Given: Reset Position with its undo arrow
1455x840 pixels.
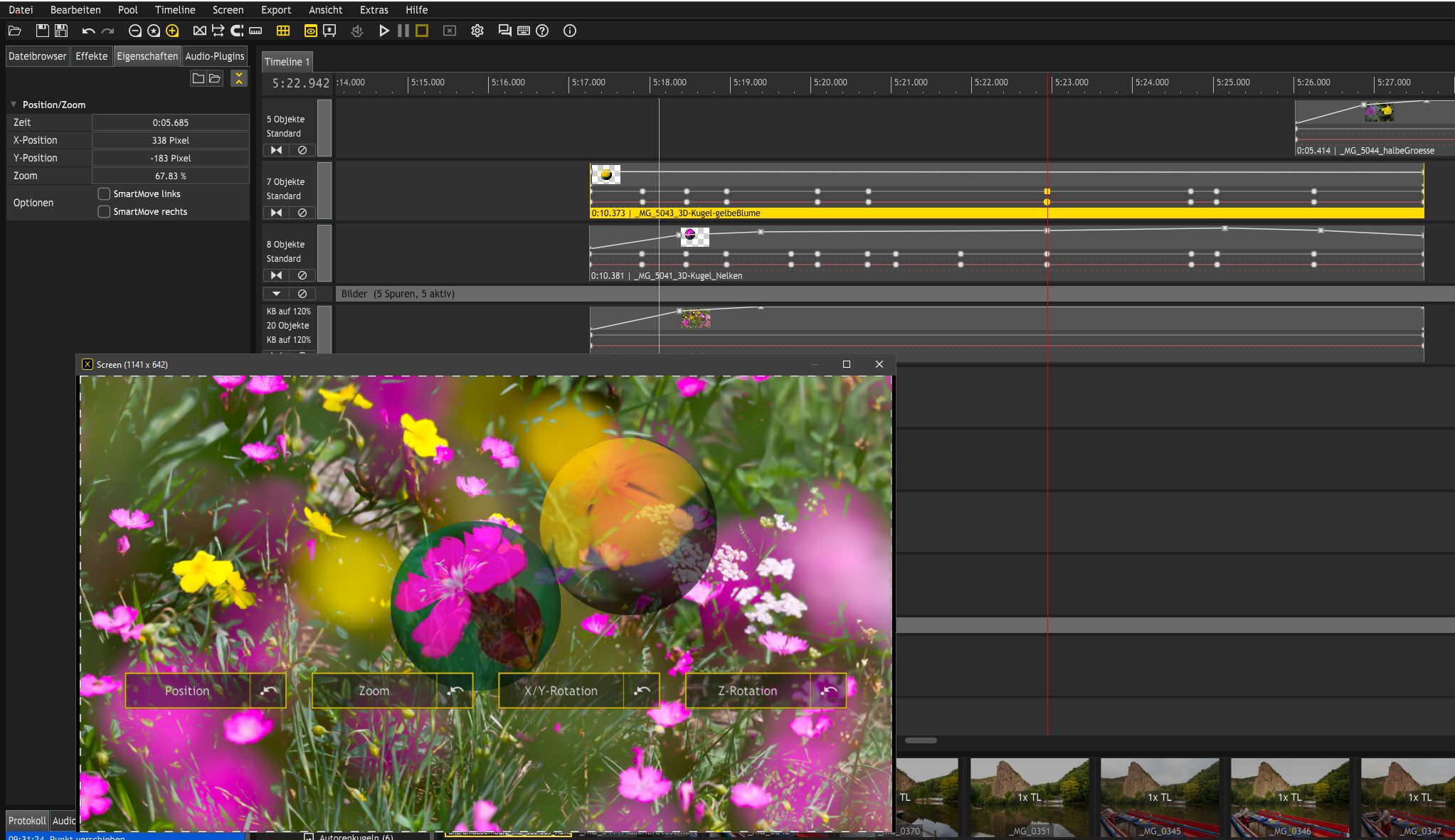Looking at the screenshot, I should (x=268, y=691).
